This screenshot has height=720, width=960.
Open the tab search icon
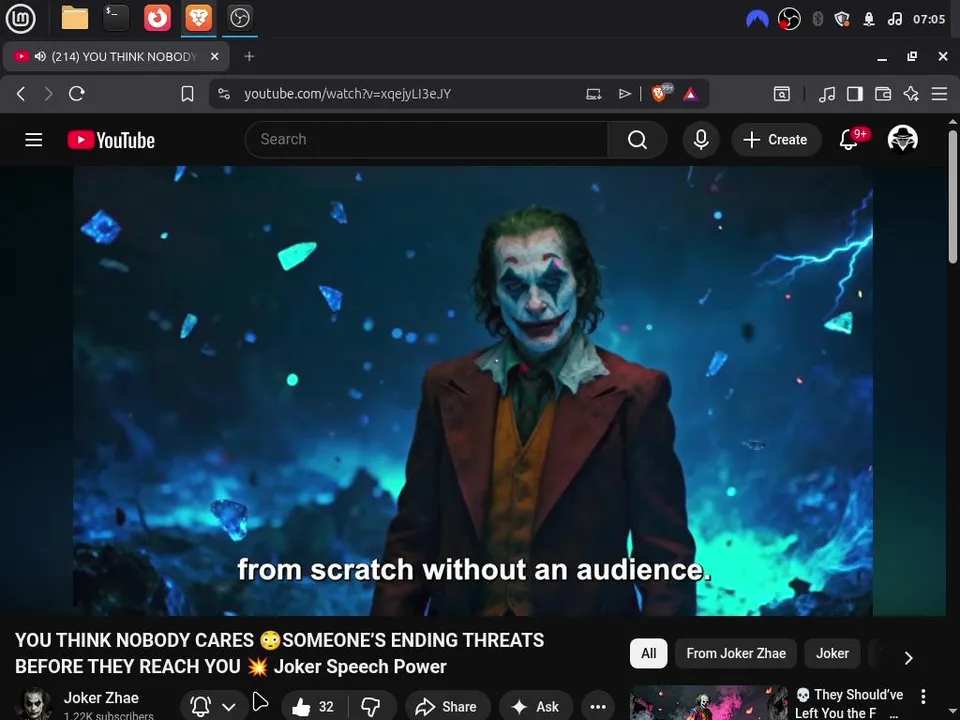[x=782, y=94]
